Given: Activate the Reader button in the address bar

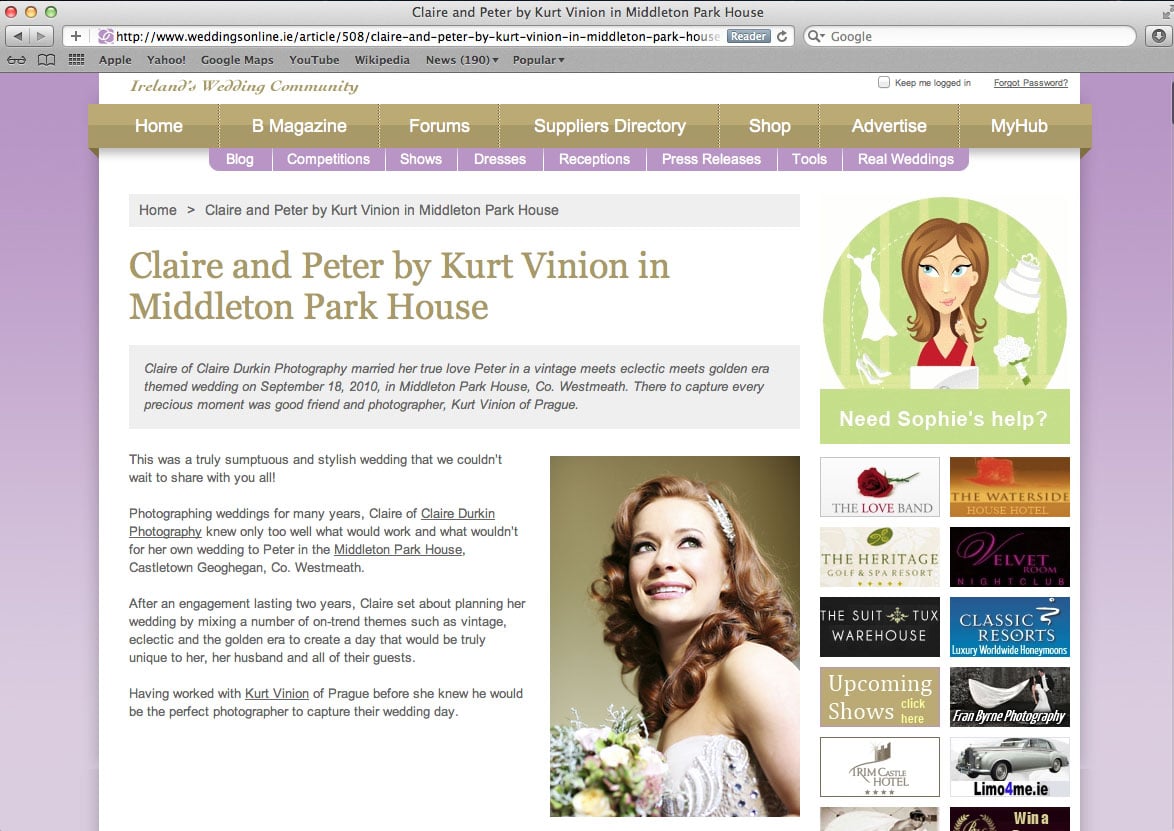Looking at the screenshot, I should pyautogui.click(x=748, y=36).
